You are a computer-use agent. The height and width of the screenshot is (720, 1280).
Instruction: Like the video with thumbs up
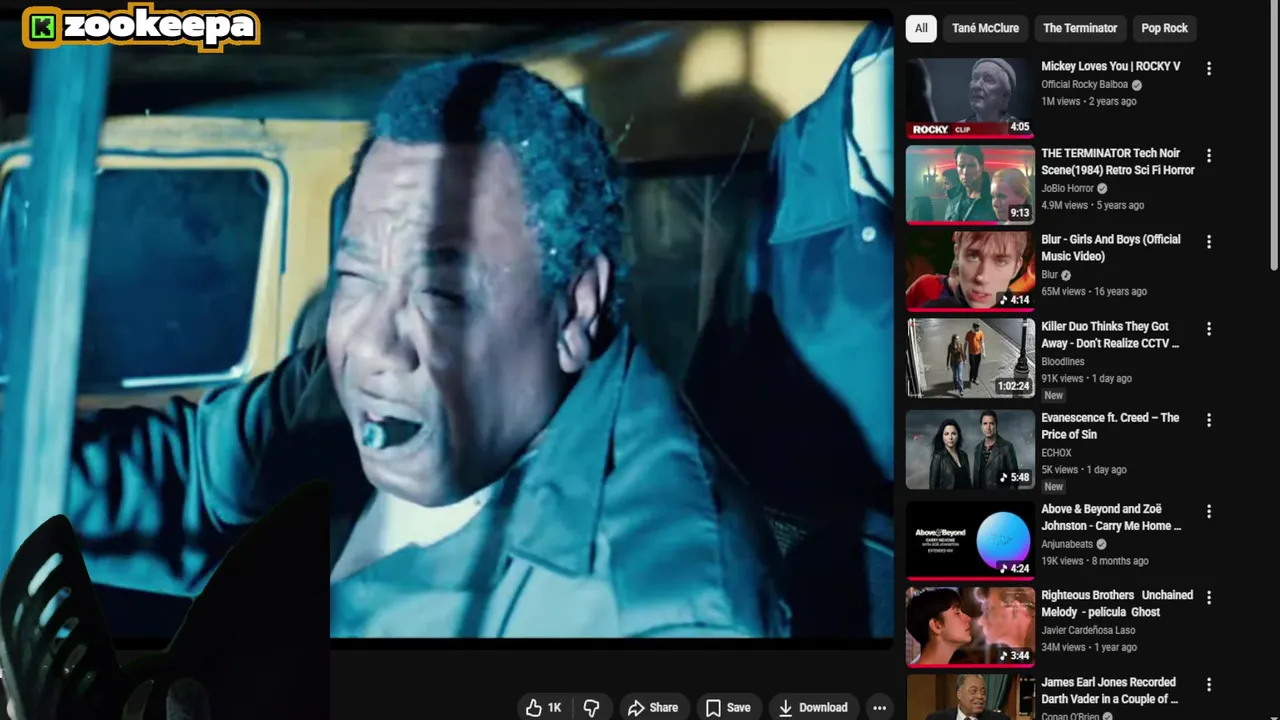(544, 707)
